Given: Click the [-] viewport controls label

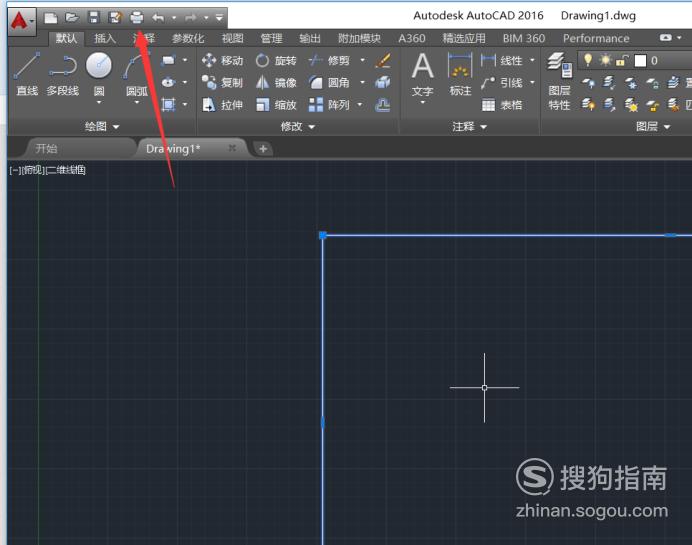Looking at the screenshot, I should click(x=15, y=170).
